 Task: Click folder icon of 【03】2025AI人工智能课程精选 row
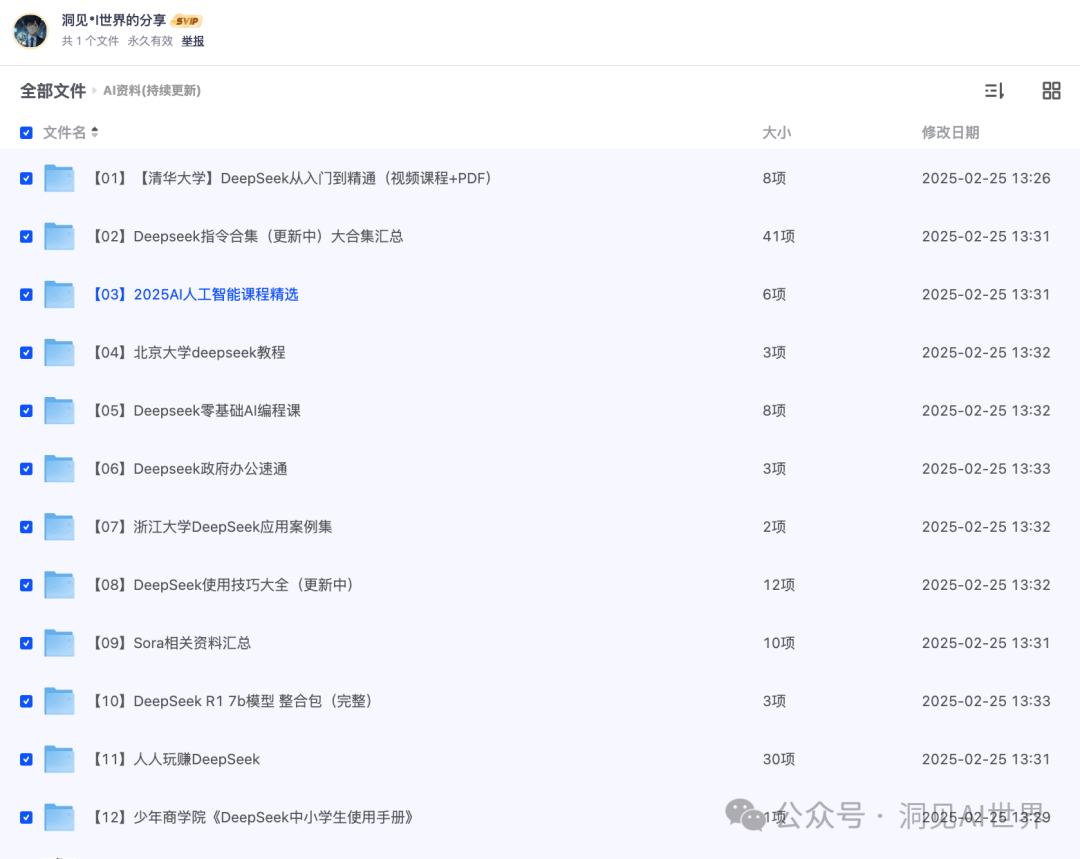pos(59,294)
